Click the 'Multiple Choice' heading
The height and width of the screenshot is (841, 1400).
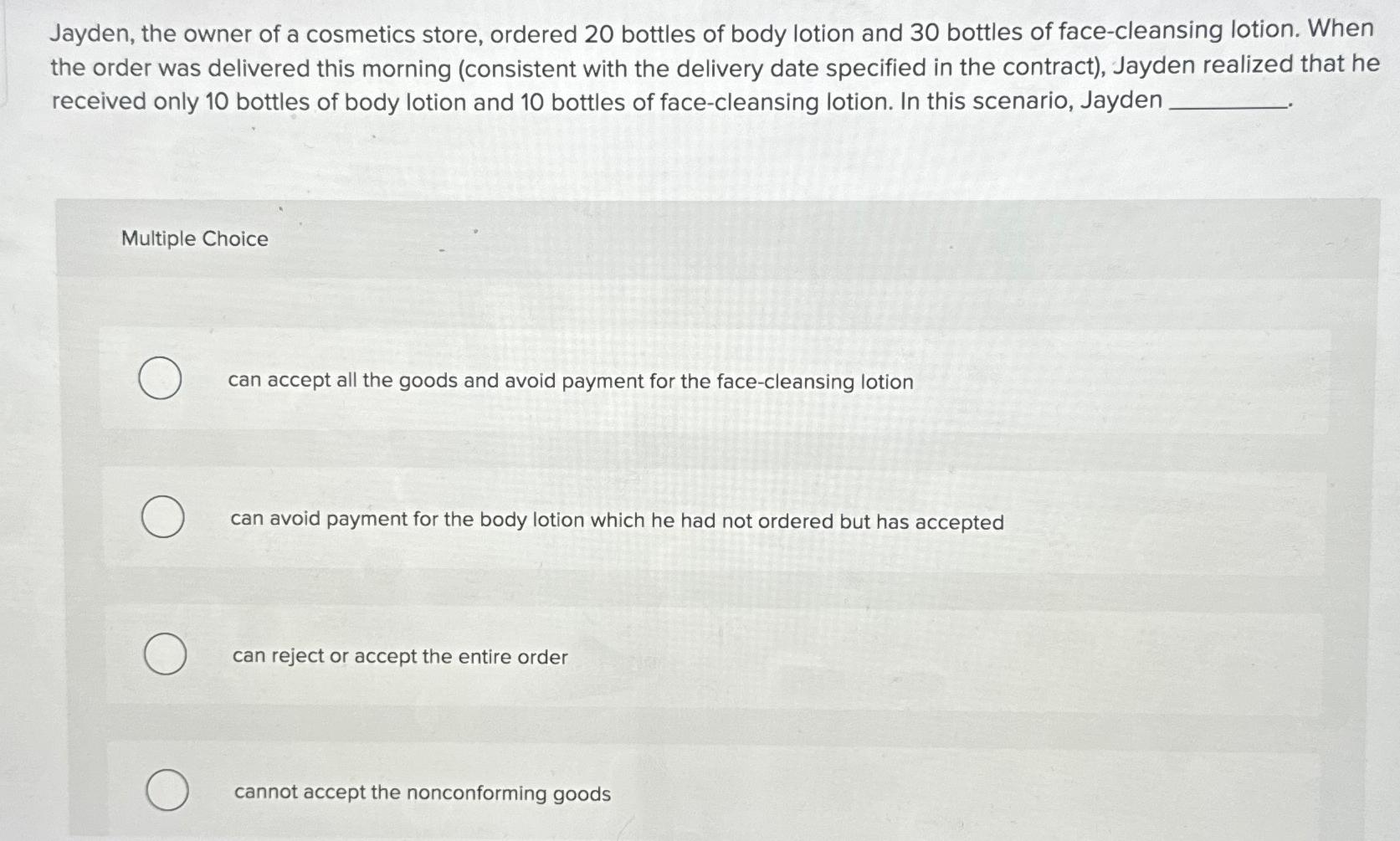point(193,239)
